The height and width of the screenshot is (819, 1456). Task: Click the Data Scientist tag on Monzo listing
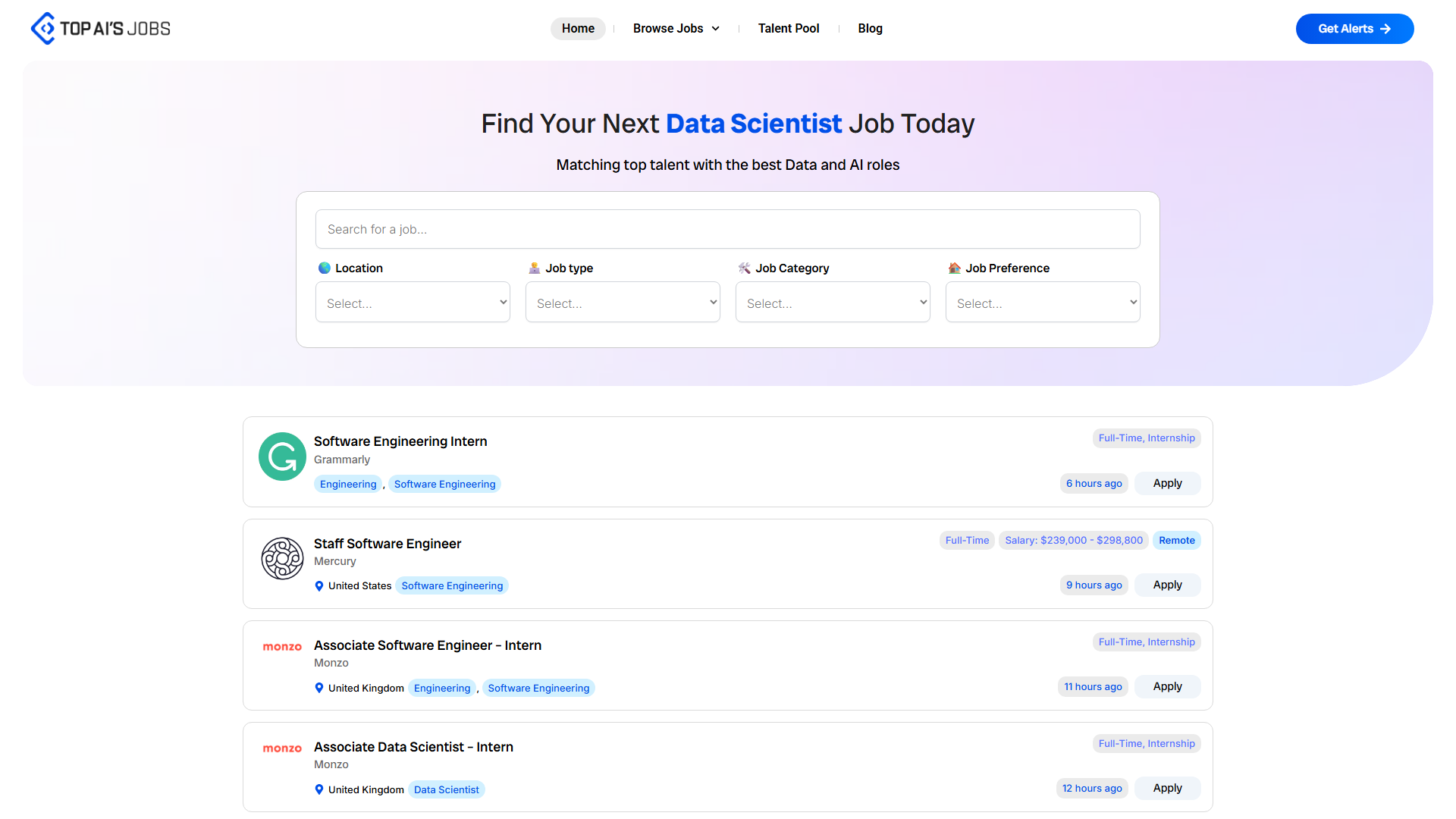point(446,789)
